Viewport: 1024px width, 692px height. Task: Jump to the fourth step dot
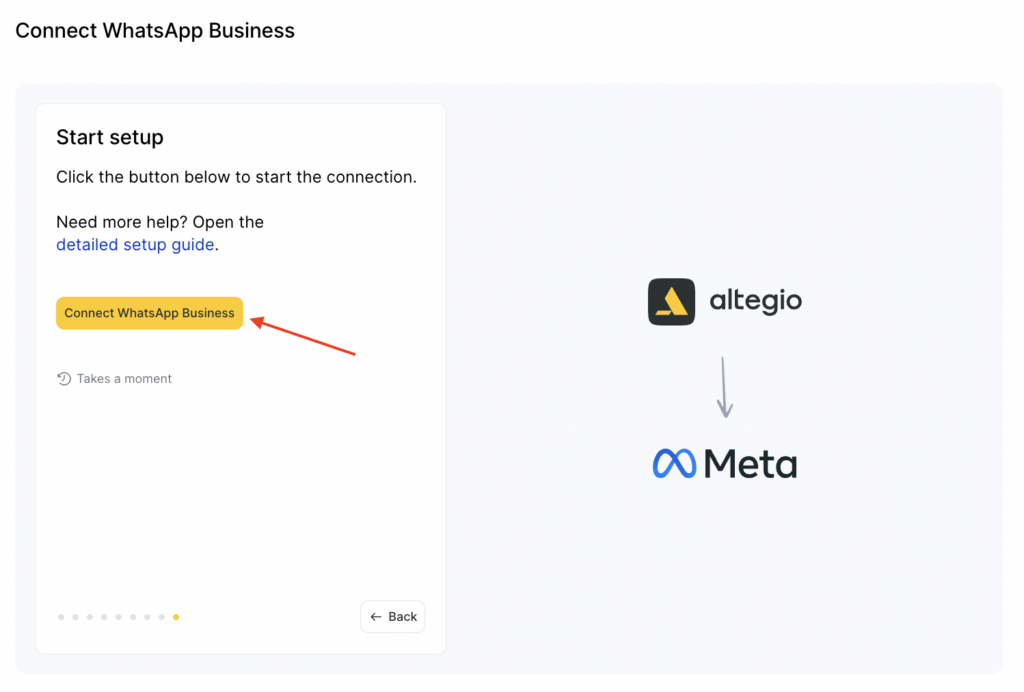104,617
